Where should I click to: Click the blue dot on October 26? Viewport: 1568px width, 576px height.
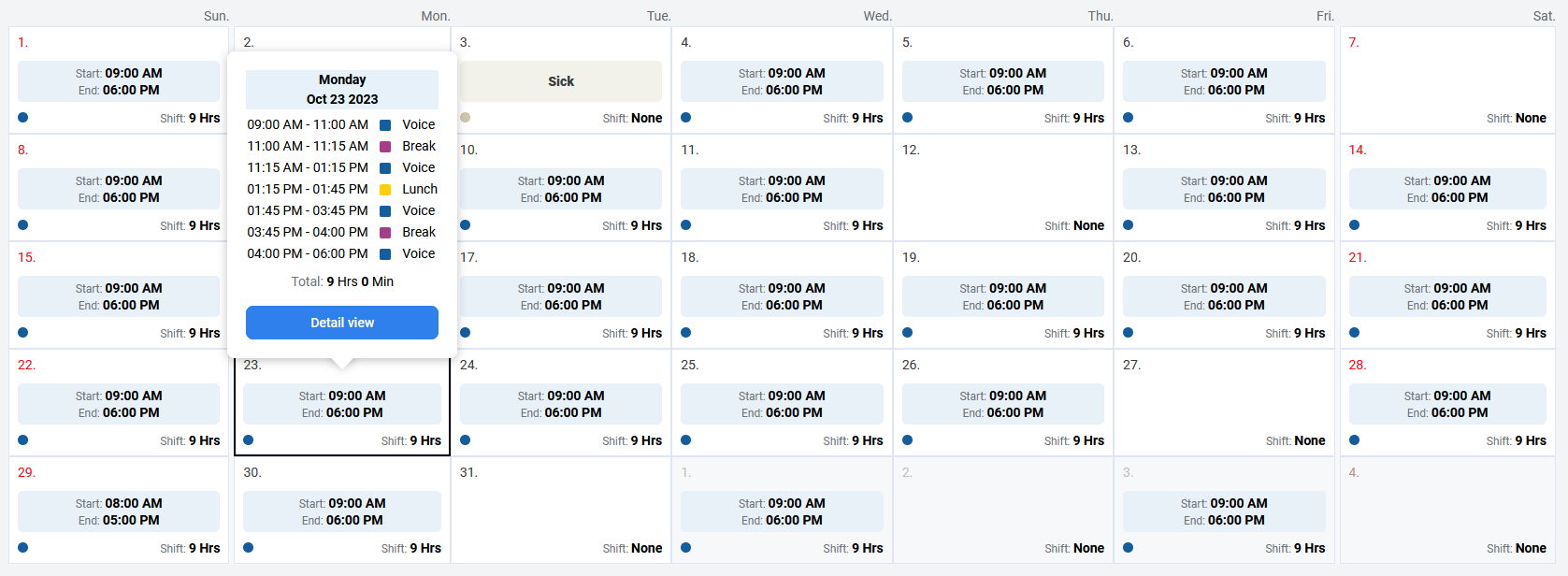point(908,440)
